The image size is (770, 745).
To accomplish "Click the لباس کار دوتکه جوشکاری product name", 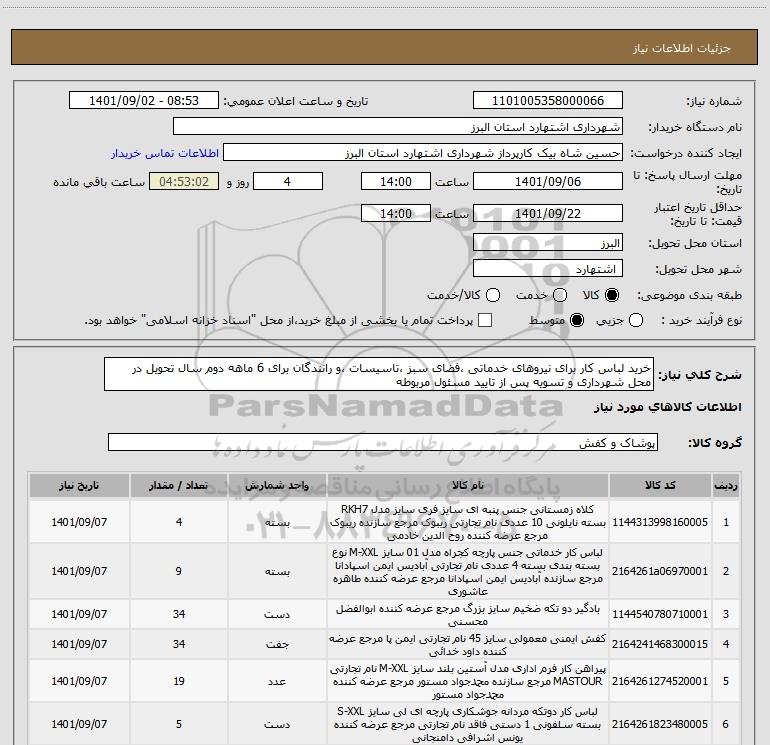I will tap(468, 724).
